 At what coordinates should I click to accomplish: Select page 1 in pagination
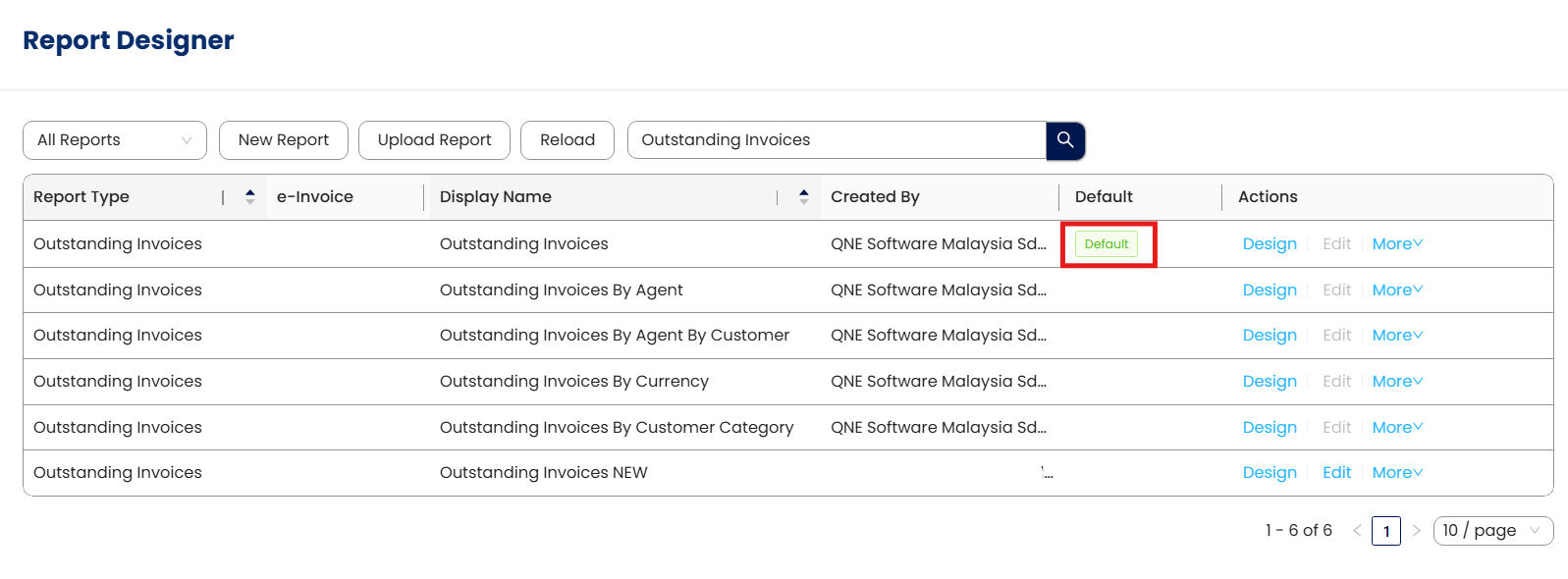(x=1385, y=531)
